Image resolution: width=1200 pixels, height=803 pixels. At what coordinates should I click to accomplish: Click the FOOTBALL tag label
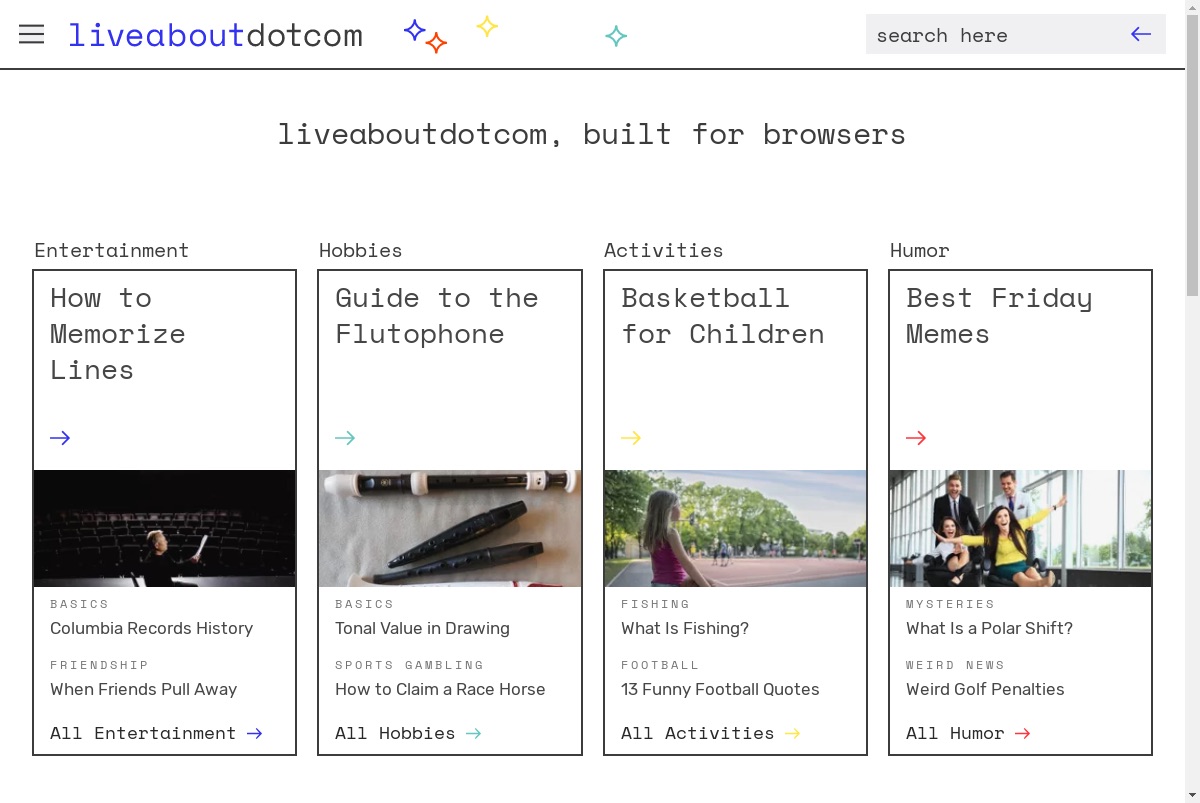point(660,665)
